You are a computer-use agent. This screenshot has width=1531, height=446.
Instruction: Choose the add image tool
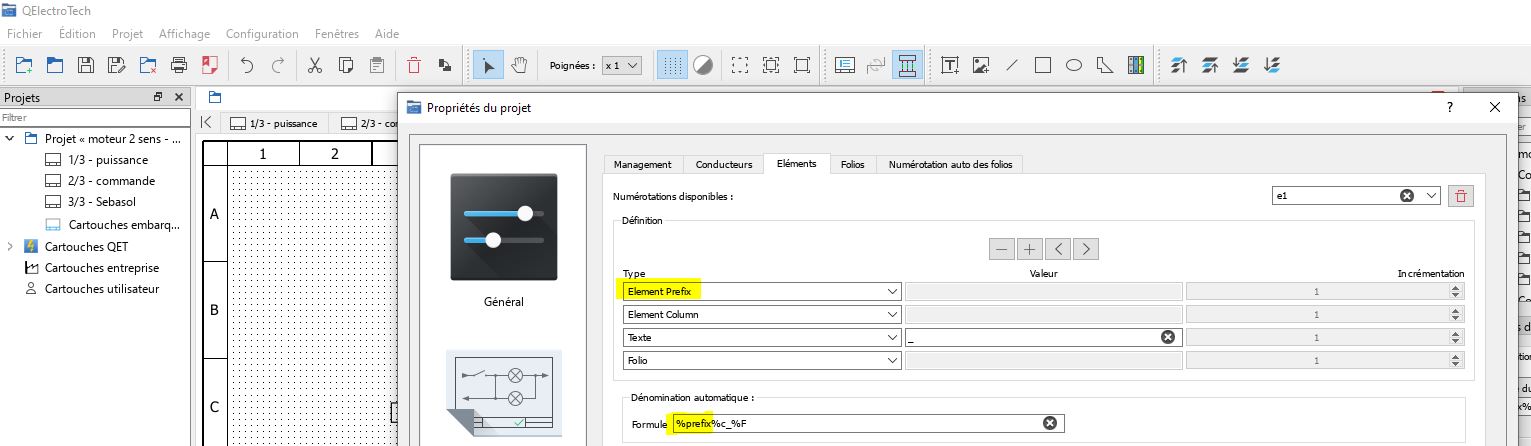pyautogui.click(x=981, y=66)
